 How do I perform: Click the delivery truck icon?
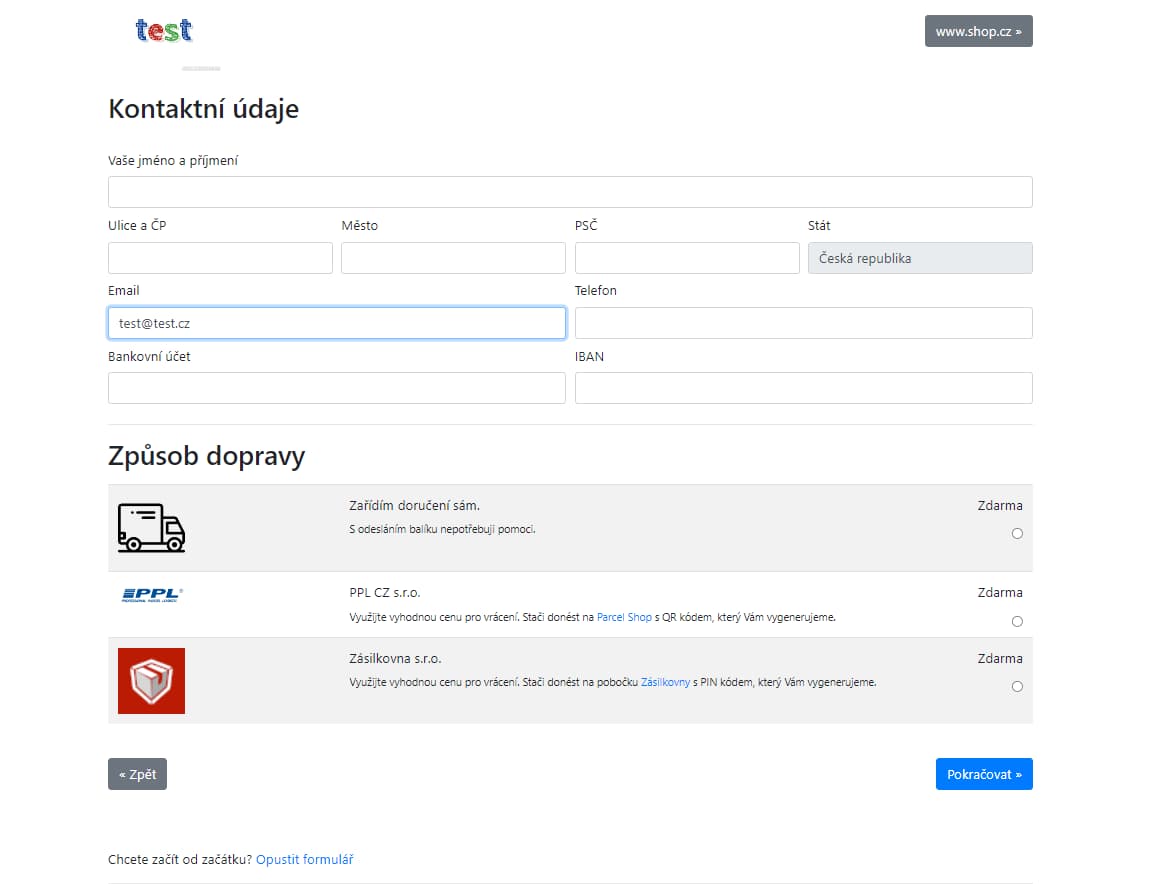[x=151, y=528]
